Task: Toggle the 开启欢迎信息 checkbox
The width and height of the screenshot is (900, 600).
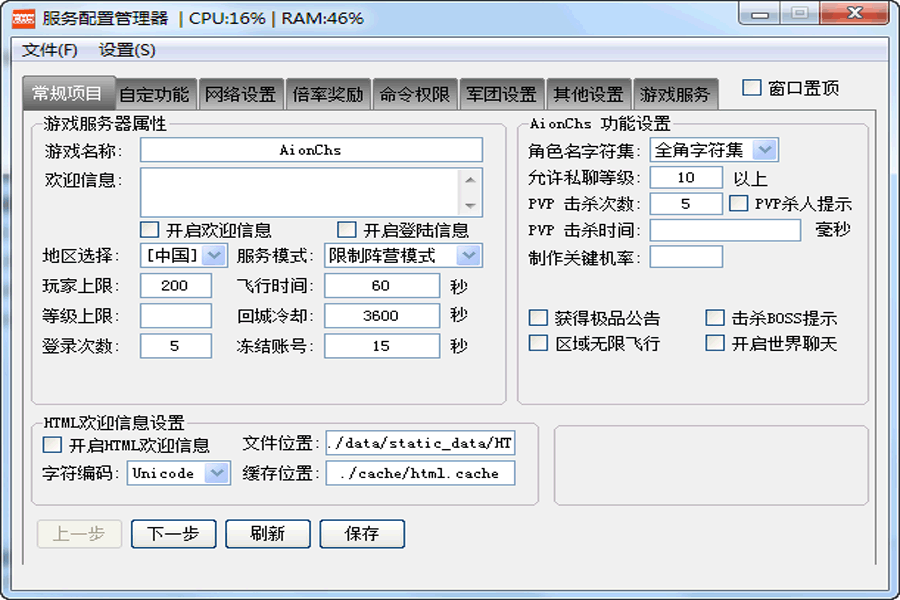Action: click(150, 229)
